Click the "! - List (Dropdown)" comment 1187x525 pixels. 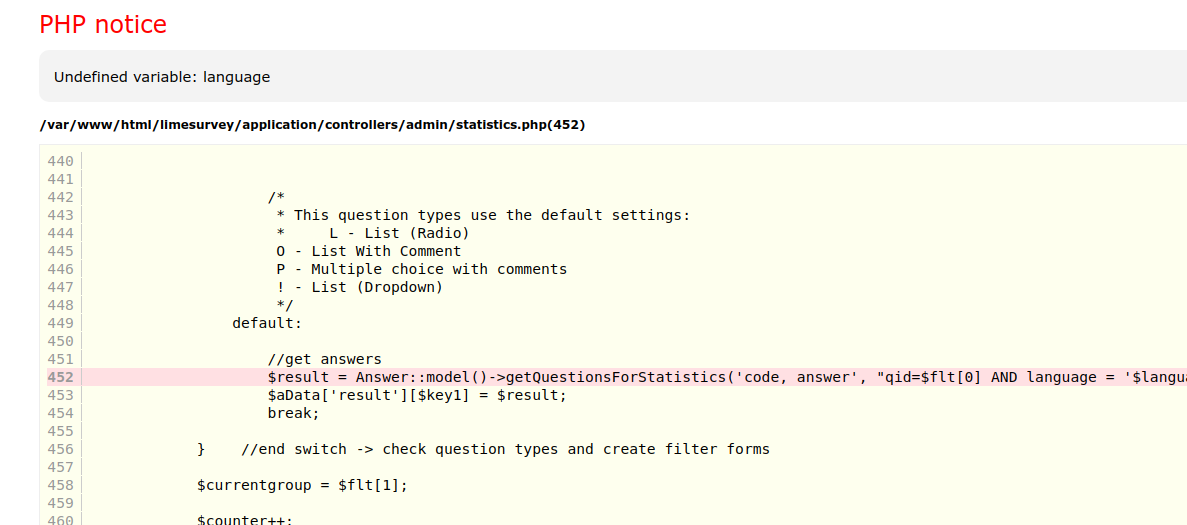[359, 287]
